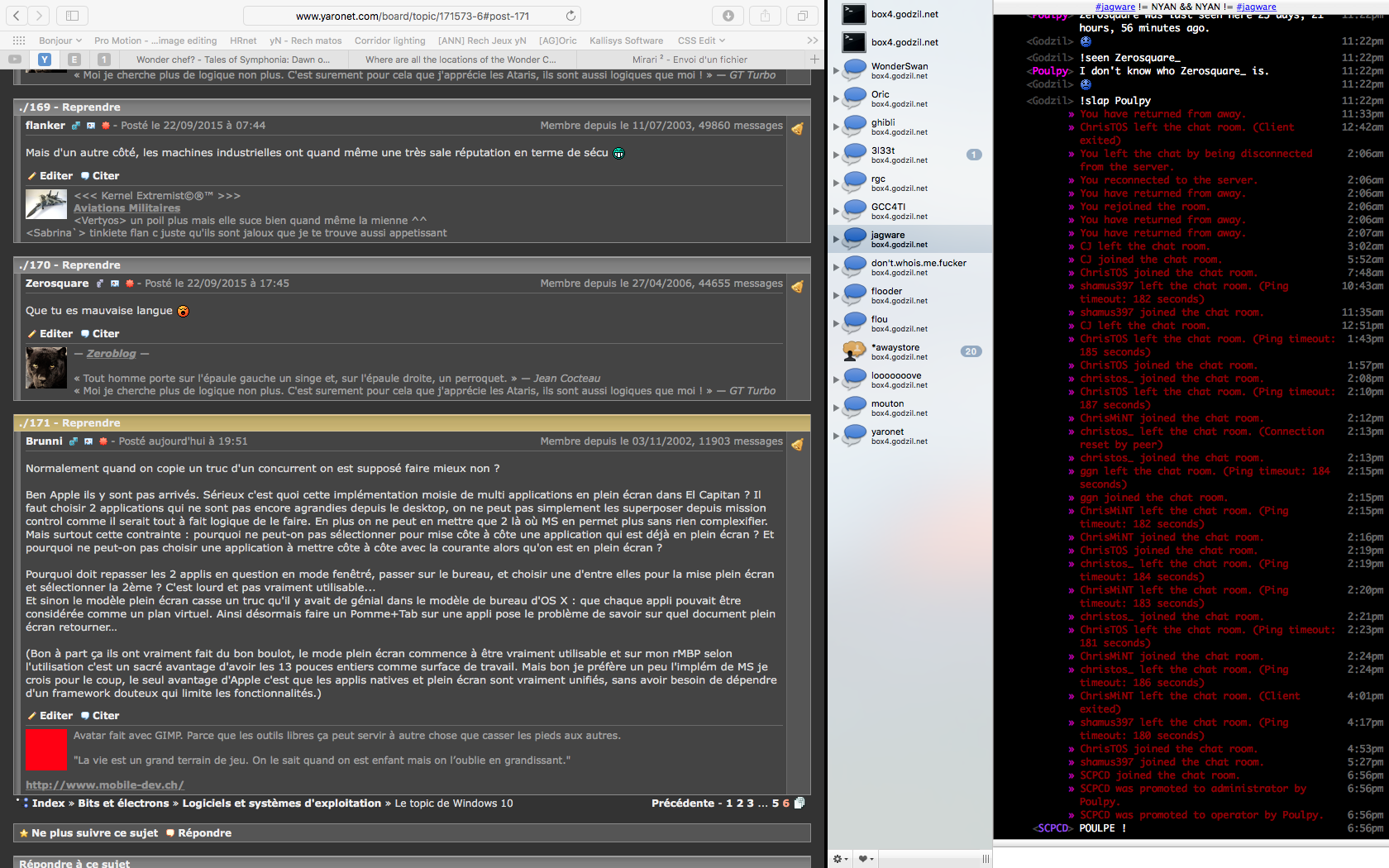1389x868 pixels.
Task: Open a new tab with plus button
Action: [814, 60]
